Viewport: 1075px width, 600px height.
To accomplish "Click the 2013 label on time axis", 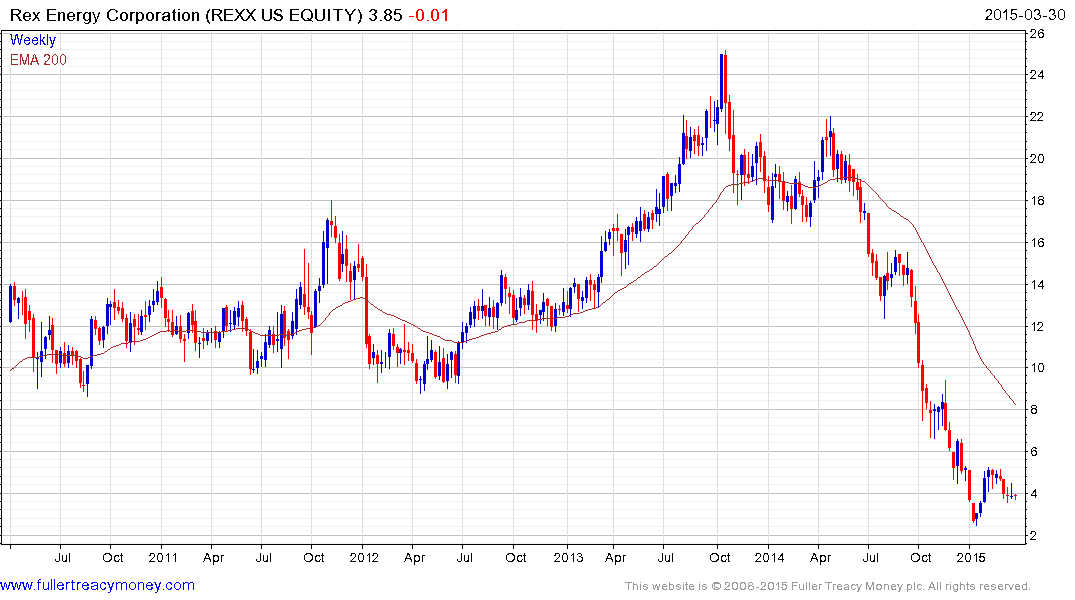I will 568,556.
